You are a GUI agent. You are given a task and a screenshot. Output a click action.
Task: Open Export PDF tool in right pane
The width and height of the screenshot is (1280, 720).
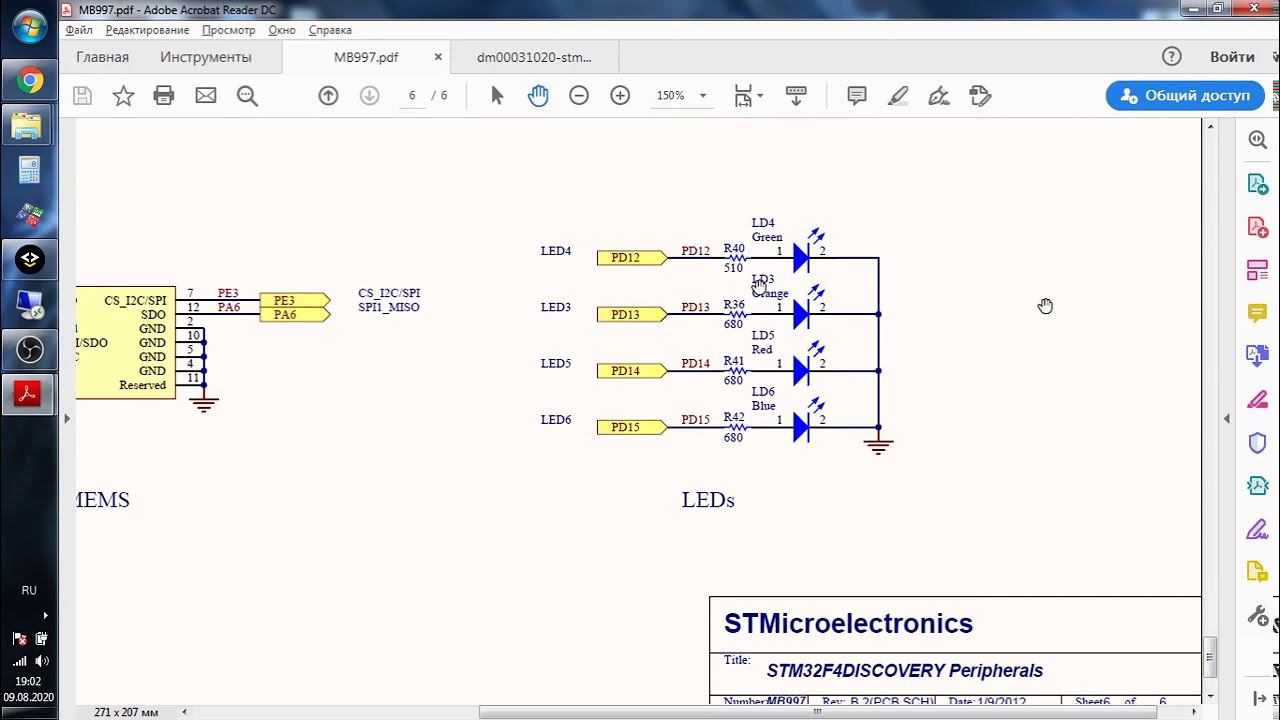point(1258,184)
